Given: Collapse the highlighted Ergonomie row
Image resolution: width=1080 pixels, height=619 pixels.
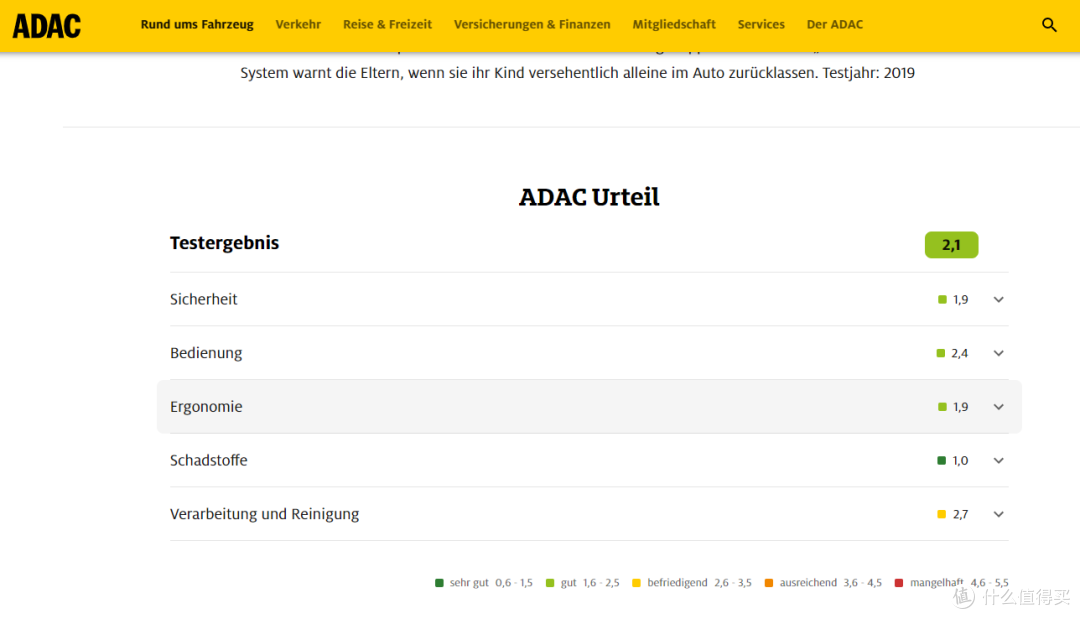Looking at the screenshot, I should click(998, 406).
